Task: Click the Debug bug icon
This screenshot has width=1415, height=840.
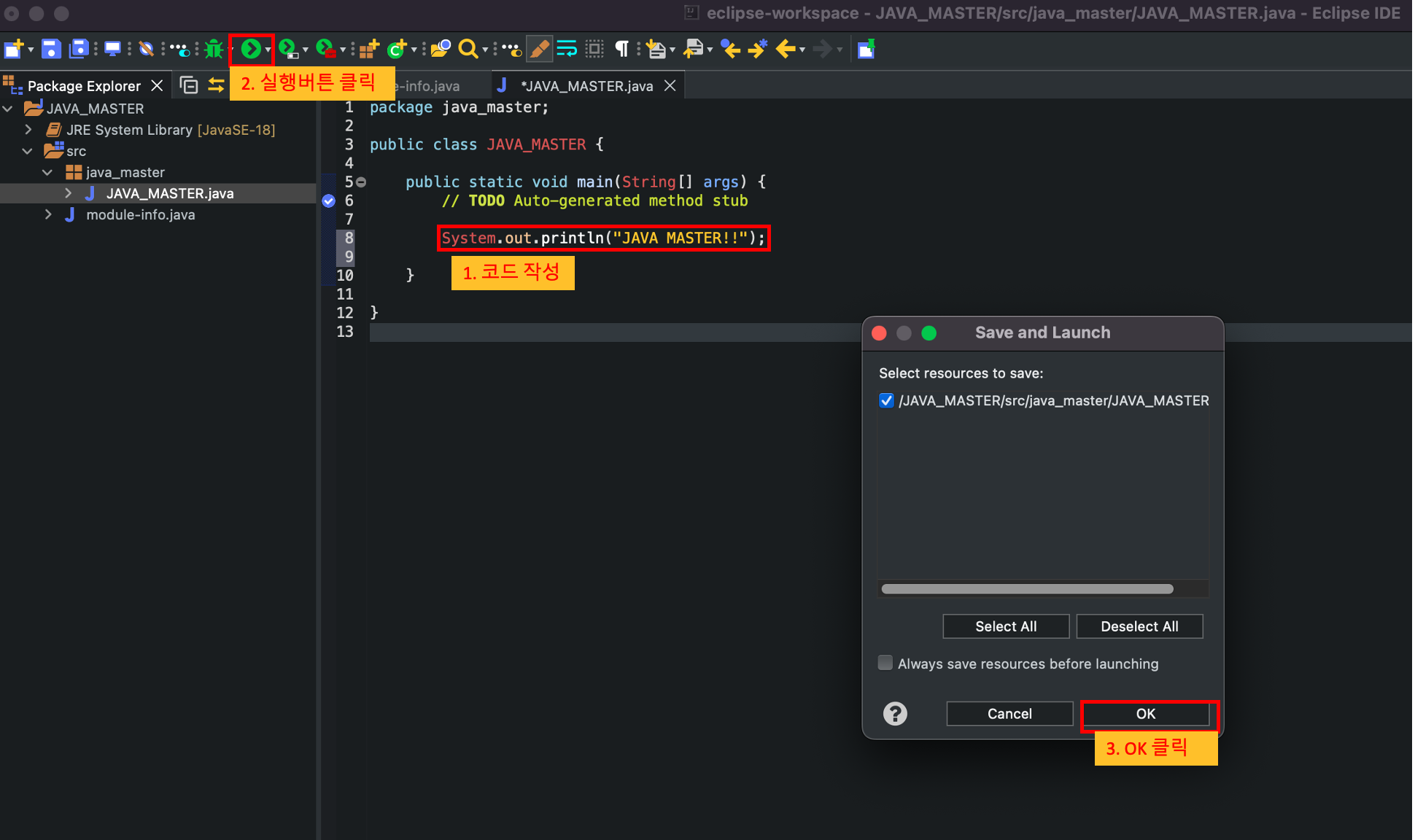Action: pyautogui.click(x=214, y=50)
